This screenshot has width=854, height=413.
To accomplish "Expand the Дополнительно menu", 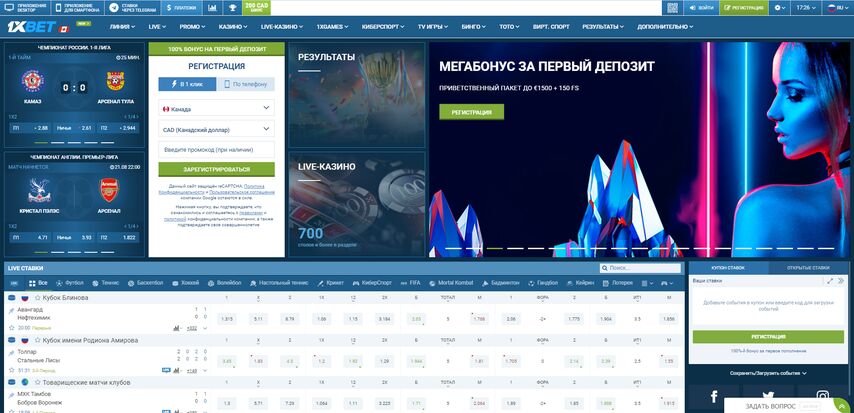I will click(x=665, y=27).
